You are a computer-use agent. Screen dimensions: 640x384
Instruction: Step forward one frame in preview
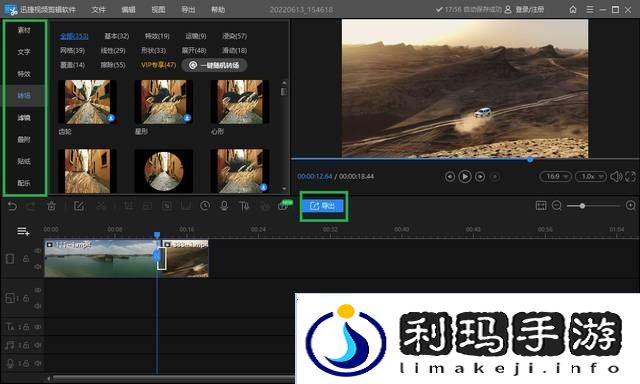tap(480, 177)
